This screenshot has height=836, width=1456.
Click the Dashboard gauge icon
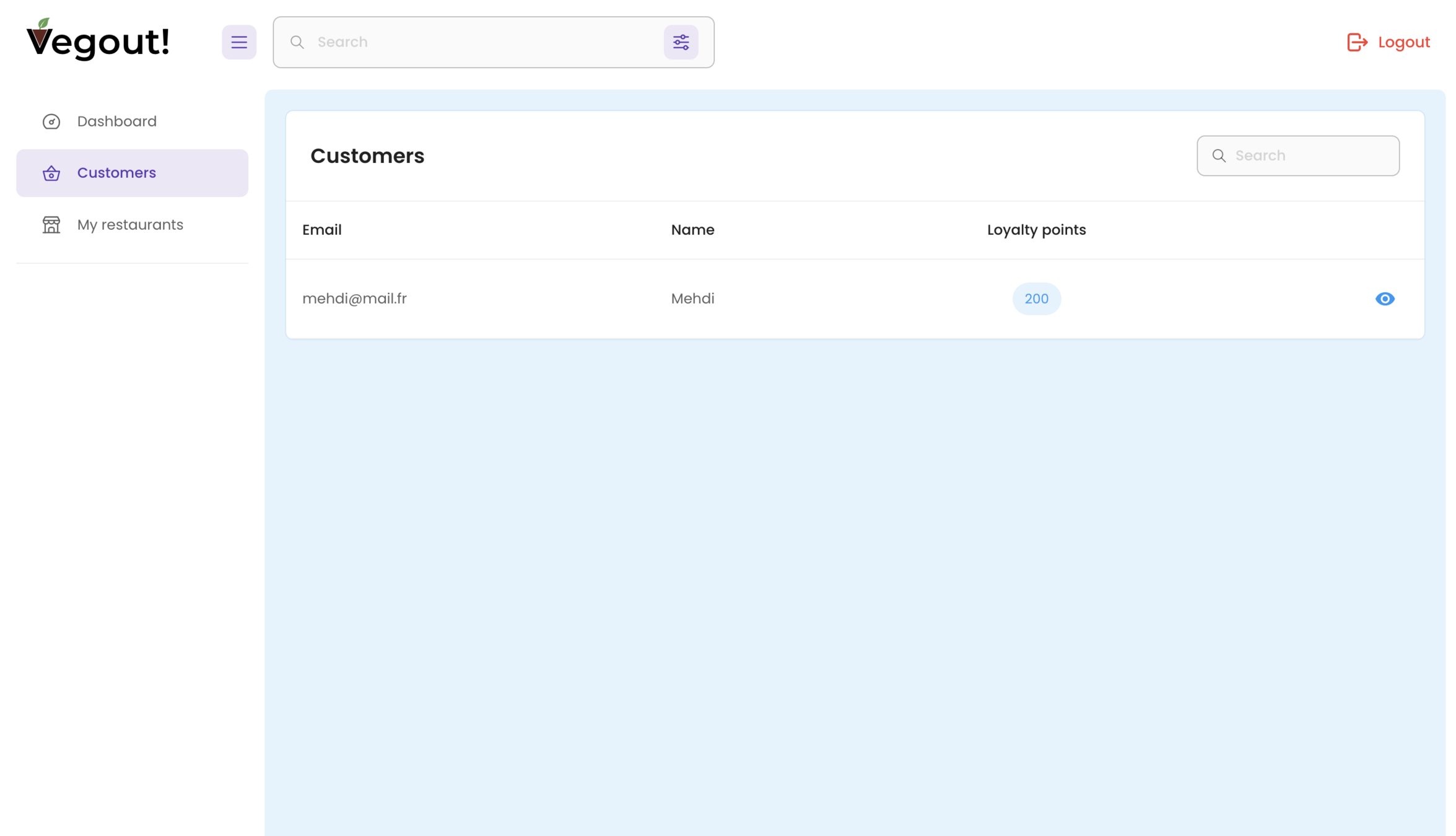tap(51, 121)
